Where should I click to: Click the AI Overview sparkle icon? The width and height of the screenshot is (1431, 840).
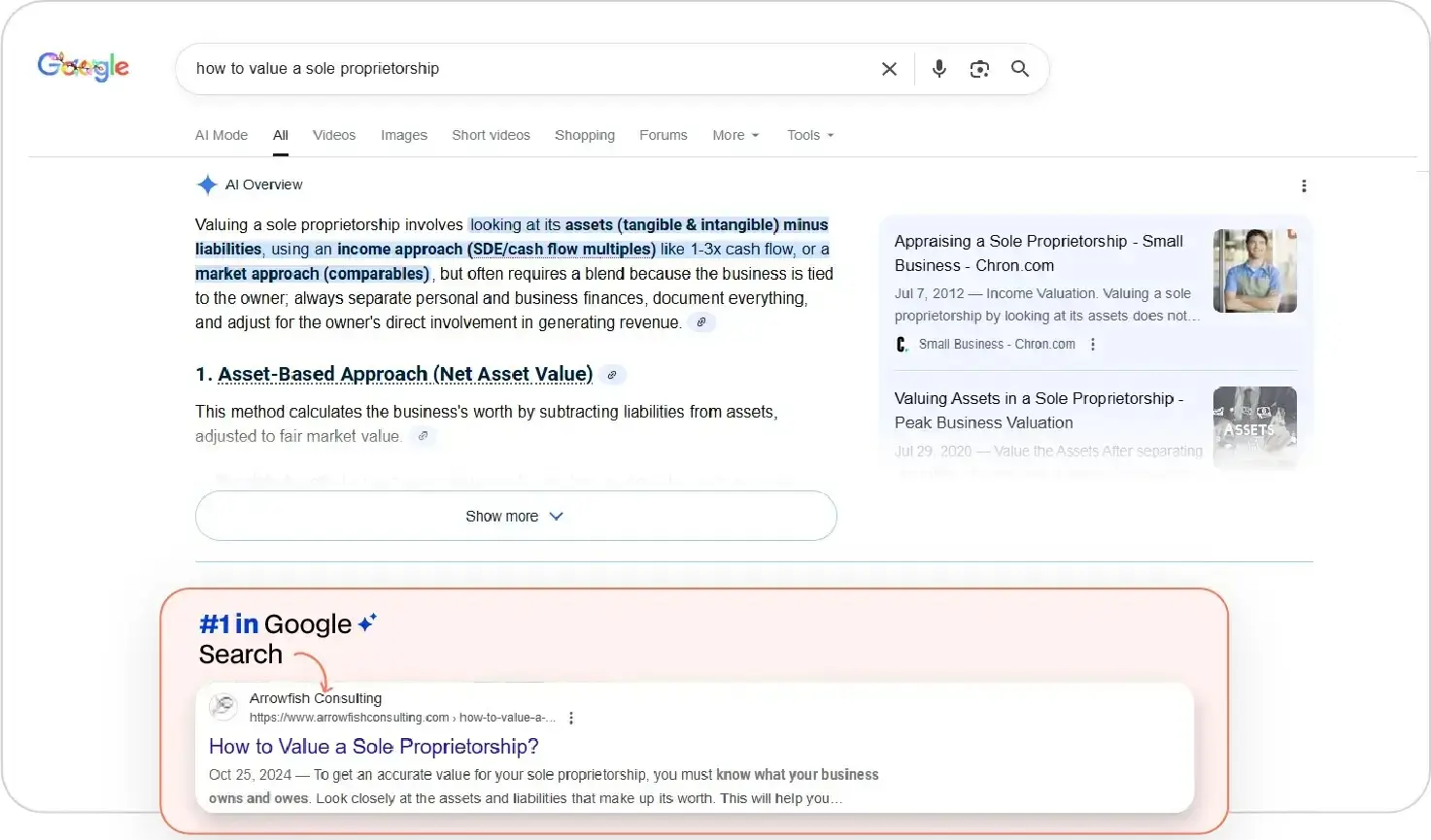point(207,185)
